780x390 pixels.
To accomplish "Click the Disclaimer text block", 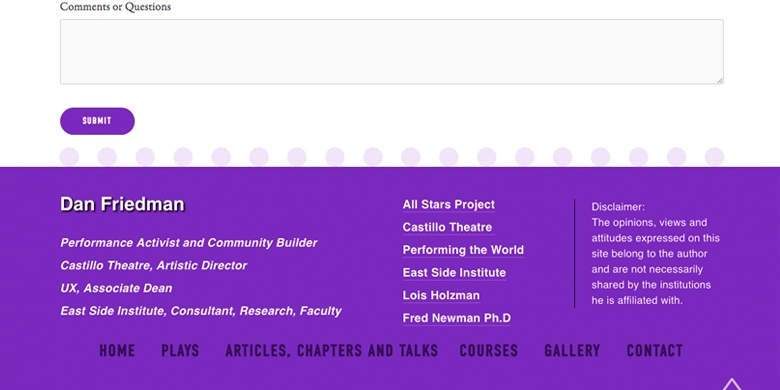I will pos(656,254).
